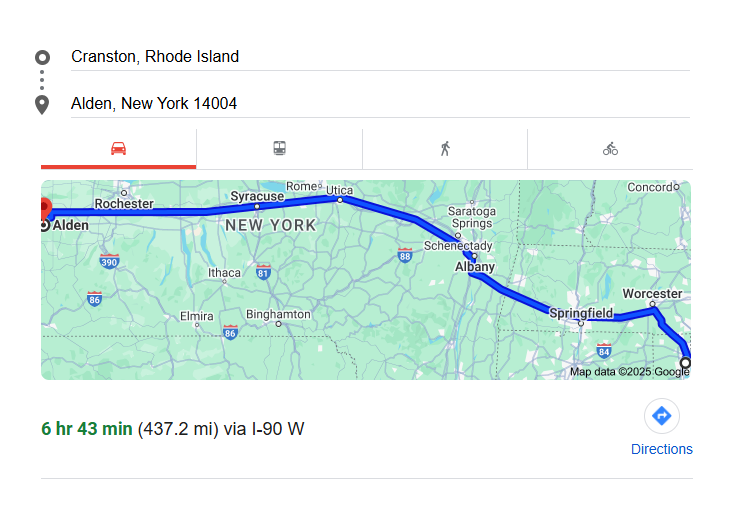Choose the walking mode icon

(x=445, y=149)
